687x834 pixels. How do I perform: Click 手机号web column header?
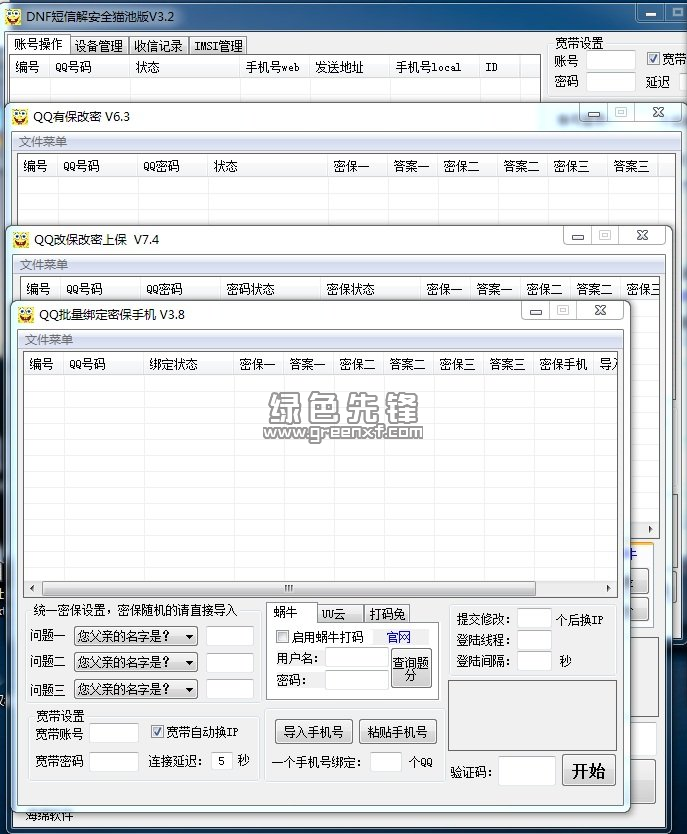coord(275,68)
